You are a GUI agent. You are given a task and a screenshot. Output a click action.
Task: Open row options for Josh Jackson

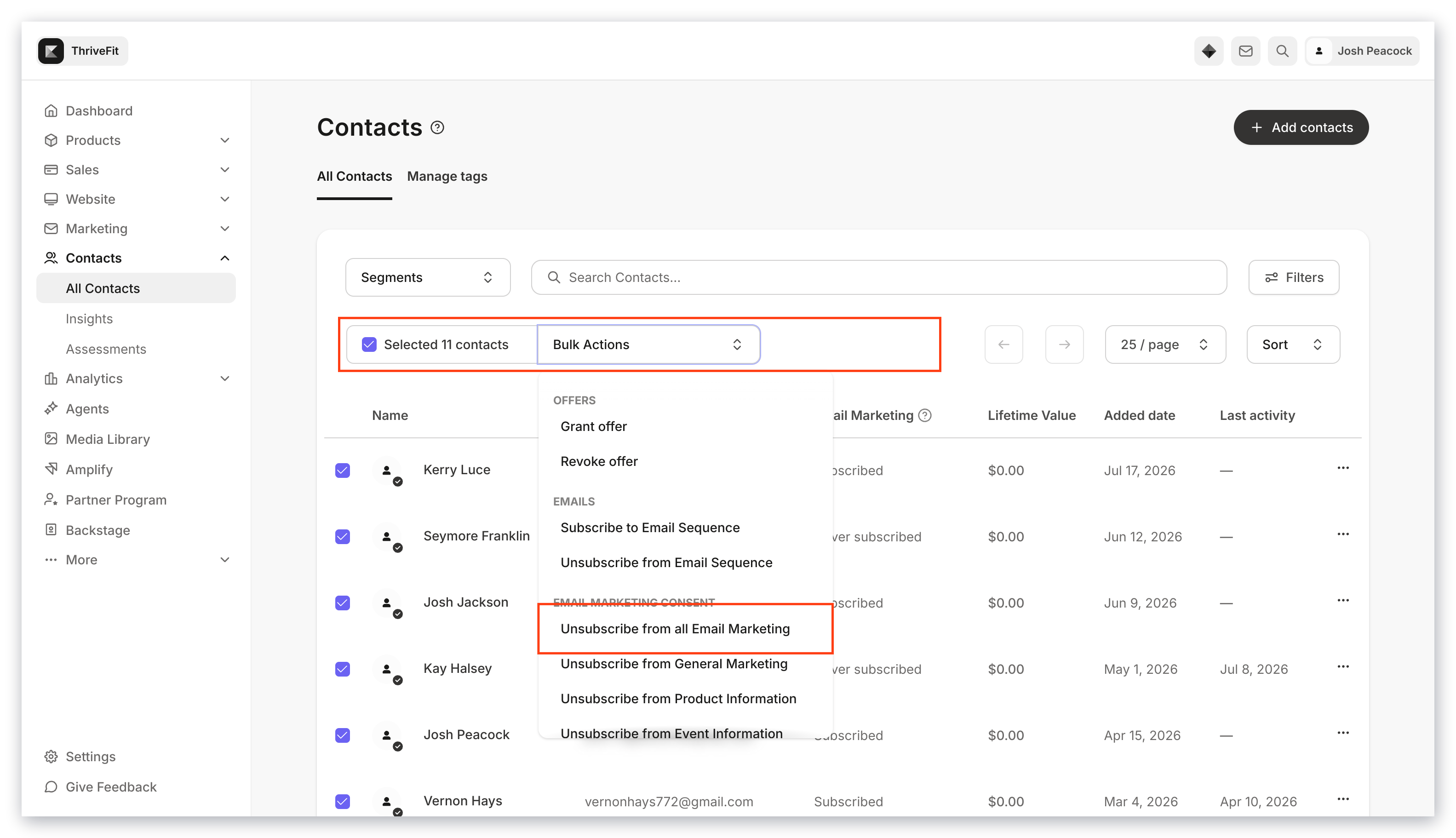[1342, 600]
